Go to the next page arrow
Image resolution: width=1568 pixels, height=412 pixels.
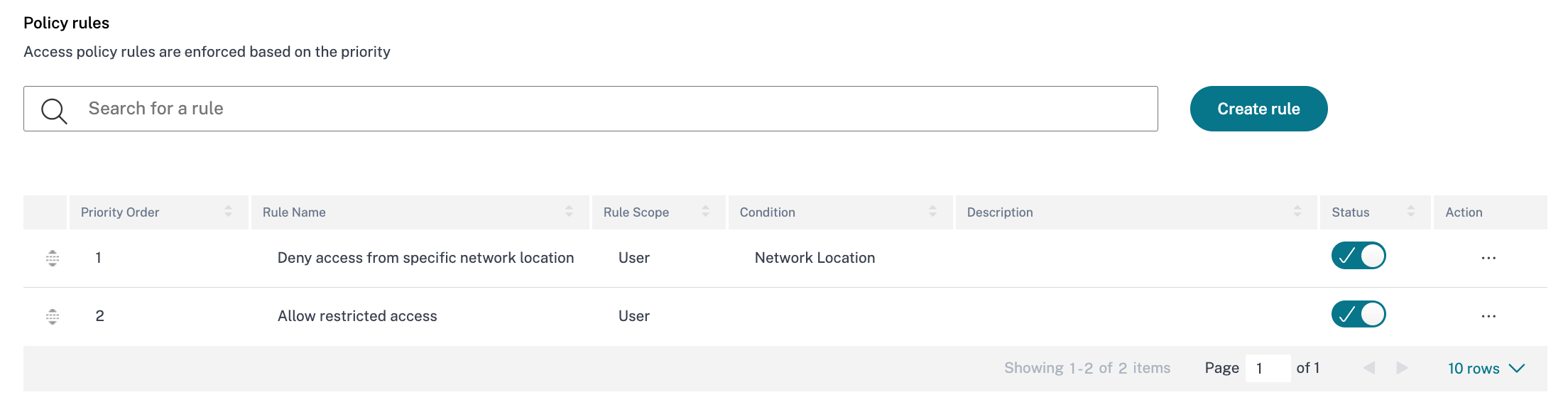[1402, 368]
